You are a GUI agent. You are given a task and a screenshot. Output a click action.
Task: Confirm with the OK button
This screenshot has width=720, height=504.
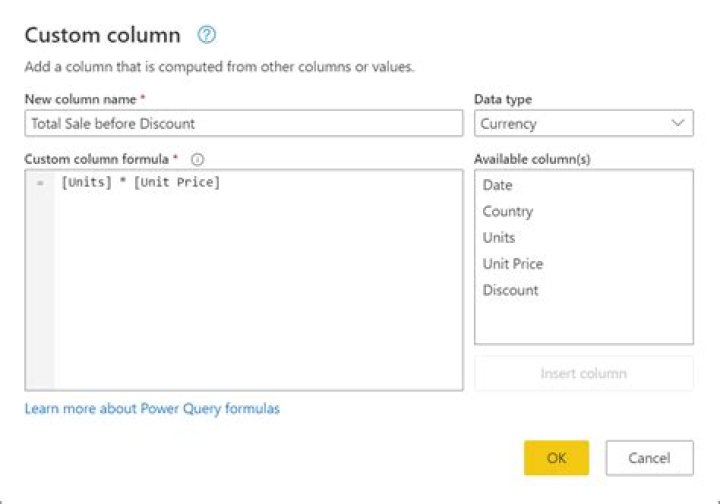click(x=556, y=458)
